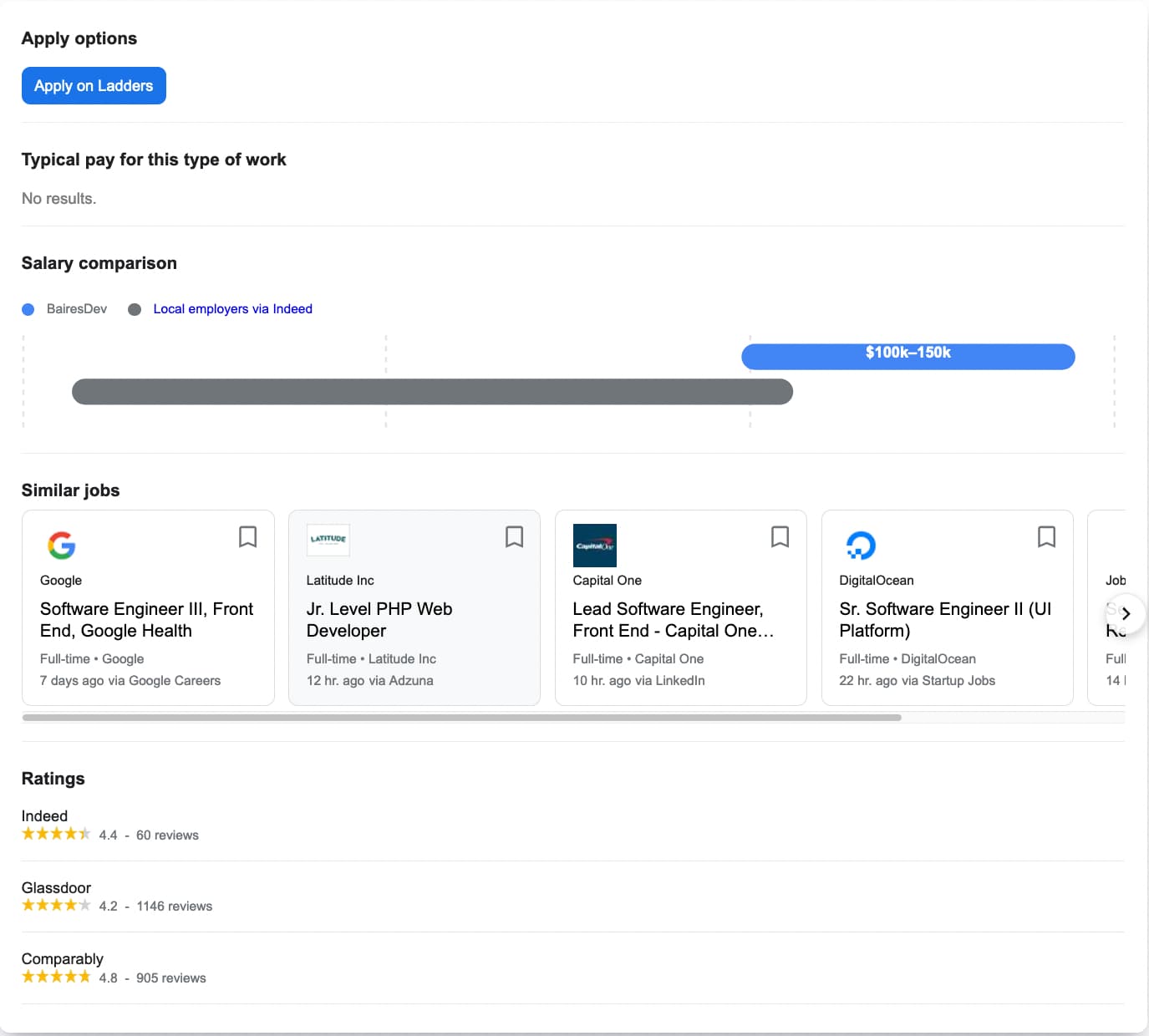
Task: Click the 905 reviews text
Action: [x=171, y=978]
